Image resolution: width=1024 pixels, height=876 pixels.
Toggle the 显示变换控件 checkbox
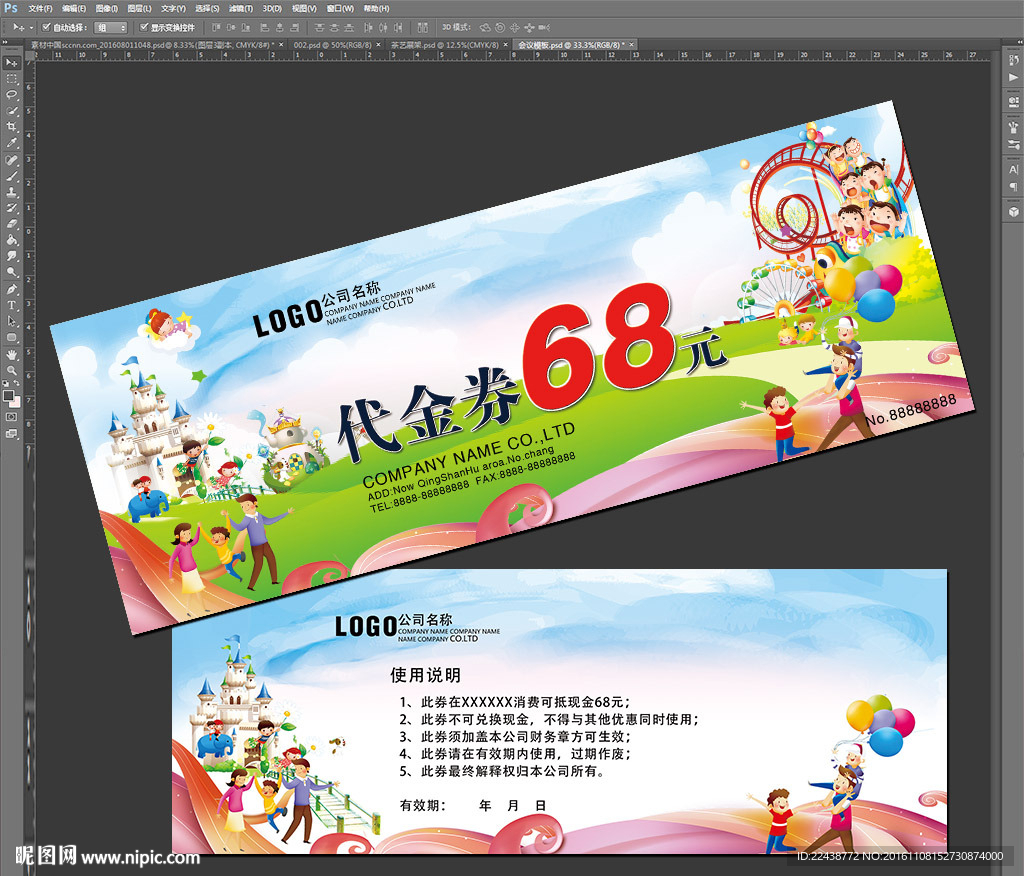click(x=144, y=27)
